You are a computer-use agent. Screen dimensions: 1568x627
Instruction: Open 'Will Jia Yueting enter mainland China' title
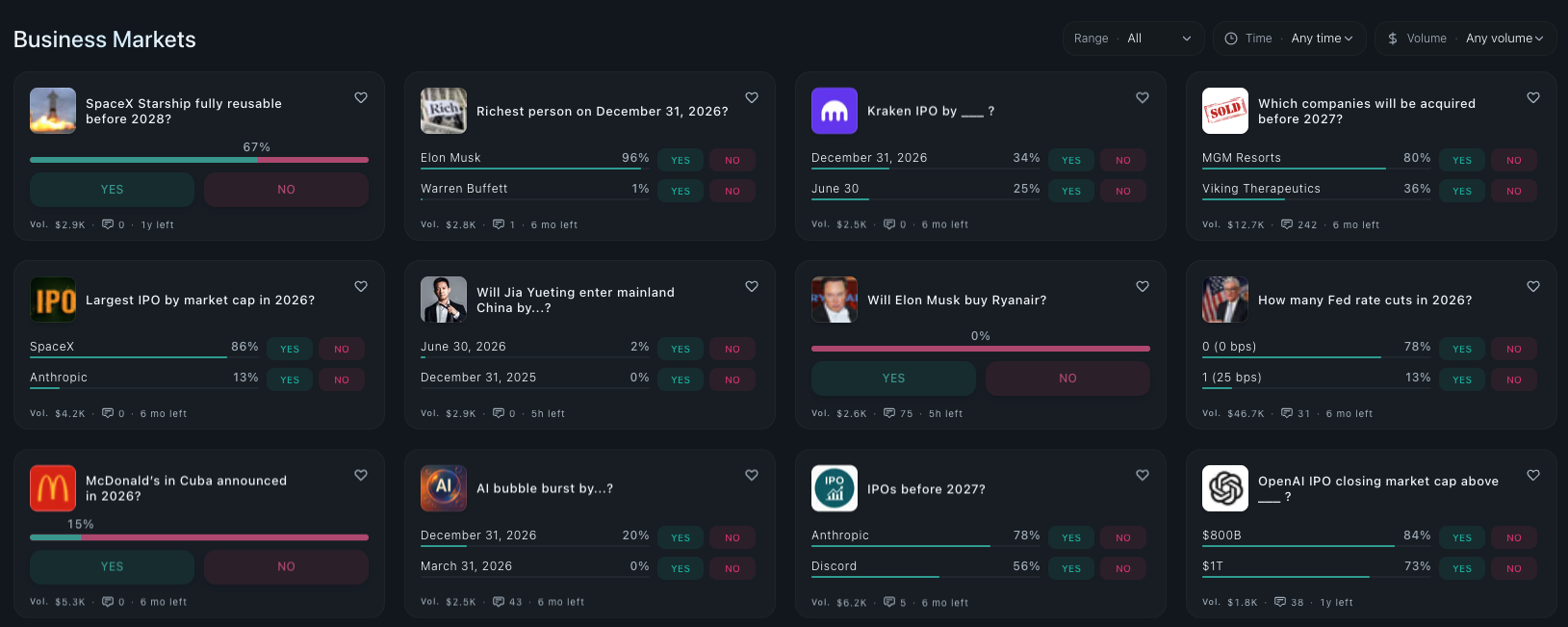click(576, 300)
